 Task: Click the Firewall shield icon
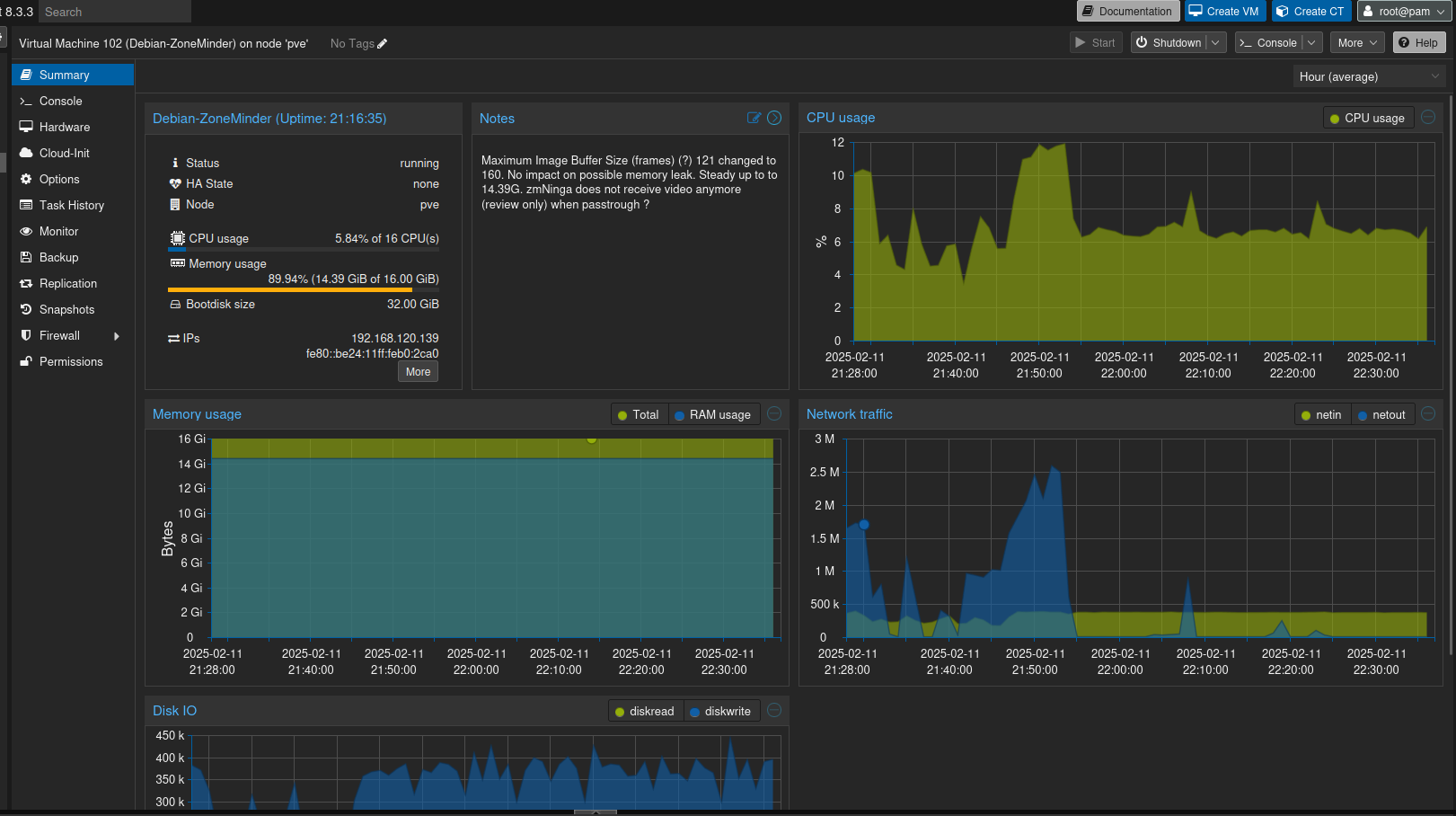click(x=26, y=335)
